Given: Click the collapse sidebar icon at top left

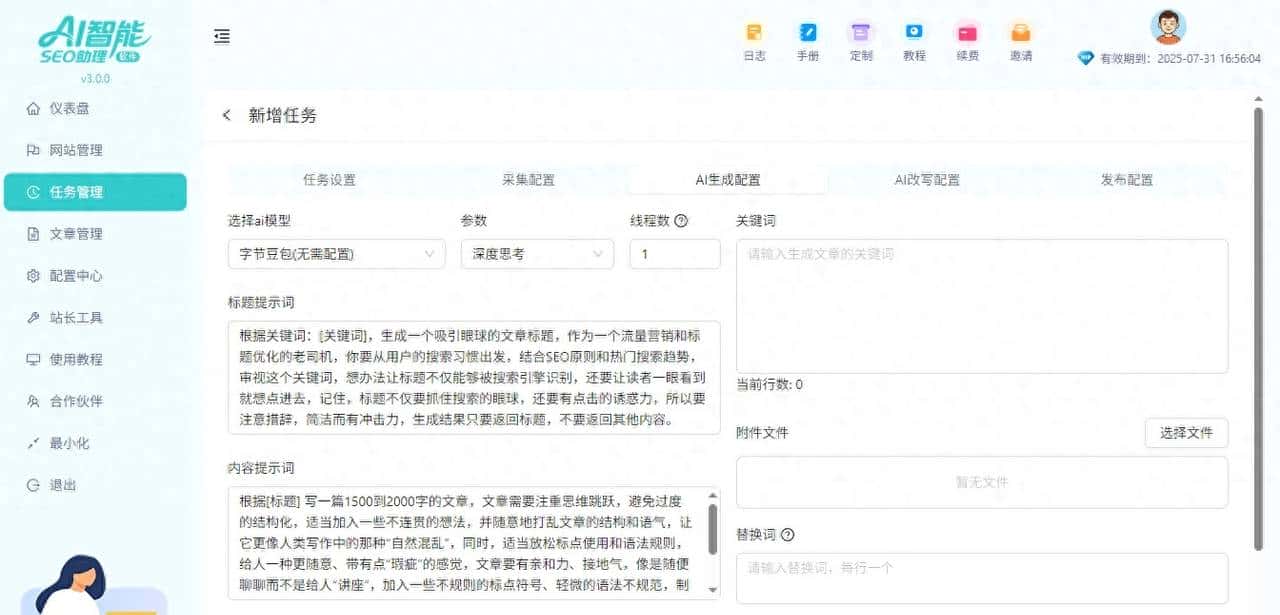Looking at the screenshot, I should click(x=222, y=35).
